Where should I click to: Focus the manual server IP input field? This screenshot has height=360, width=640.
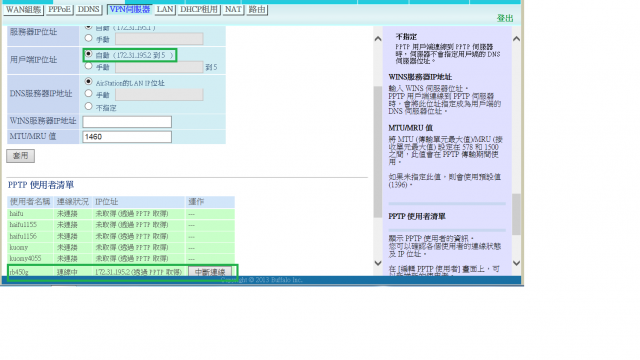159,39
